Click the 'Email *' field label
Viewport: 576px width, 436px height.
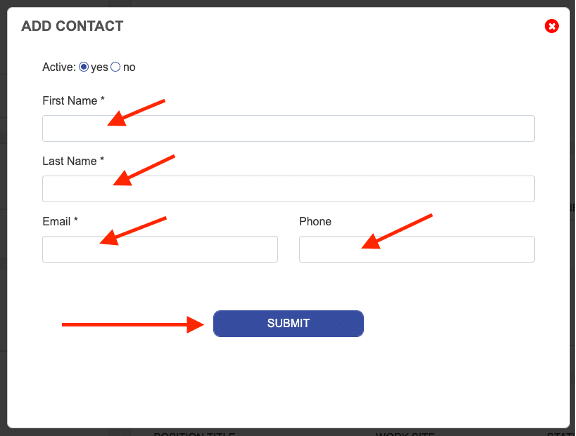(x=60, y=221)
